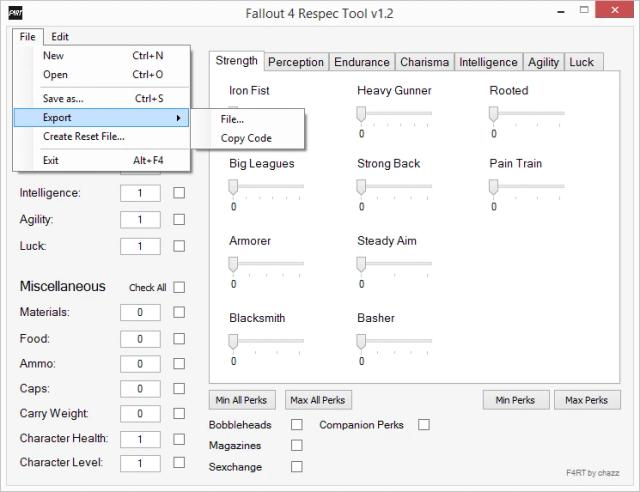Image resolution: width=640 pixels, height=492 pixels.
Task: Click the Min Perks button
Action: pyautogui.click(x=516, y=400)
